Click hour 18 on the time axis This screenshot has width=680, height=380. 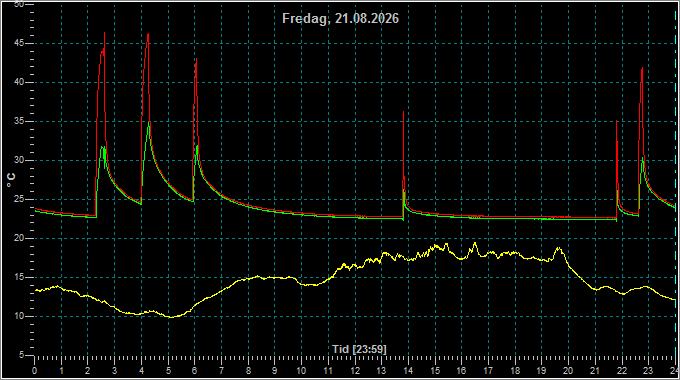[515, 371]
